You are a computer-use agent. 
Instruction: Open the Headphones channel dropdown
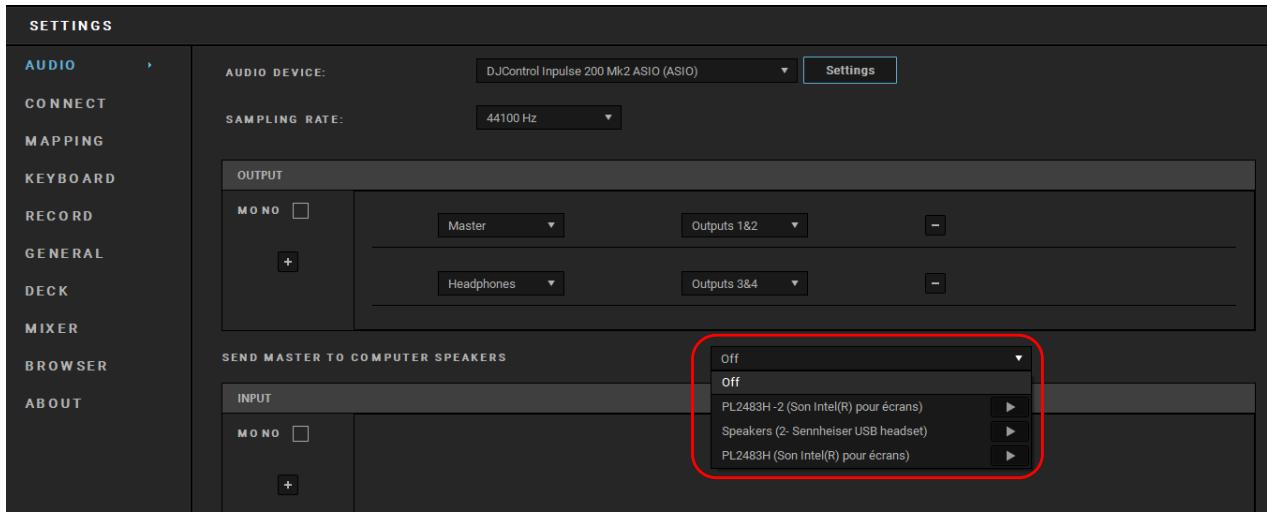[501, 285]
